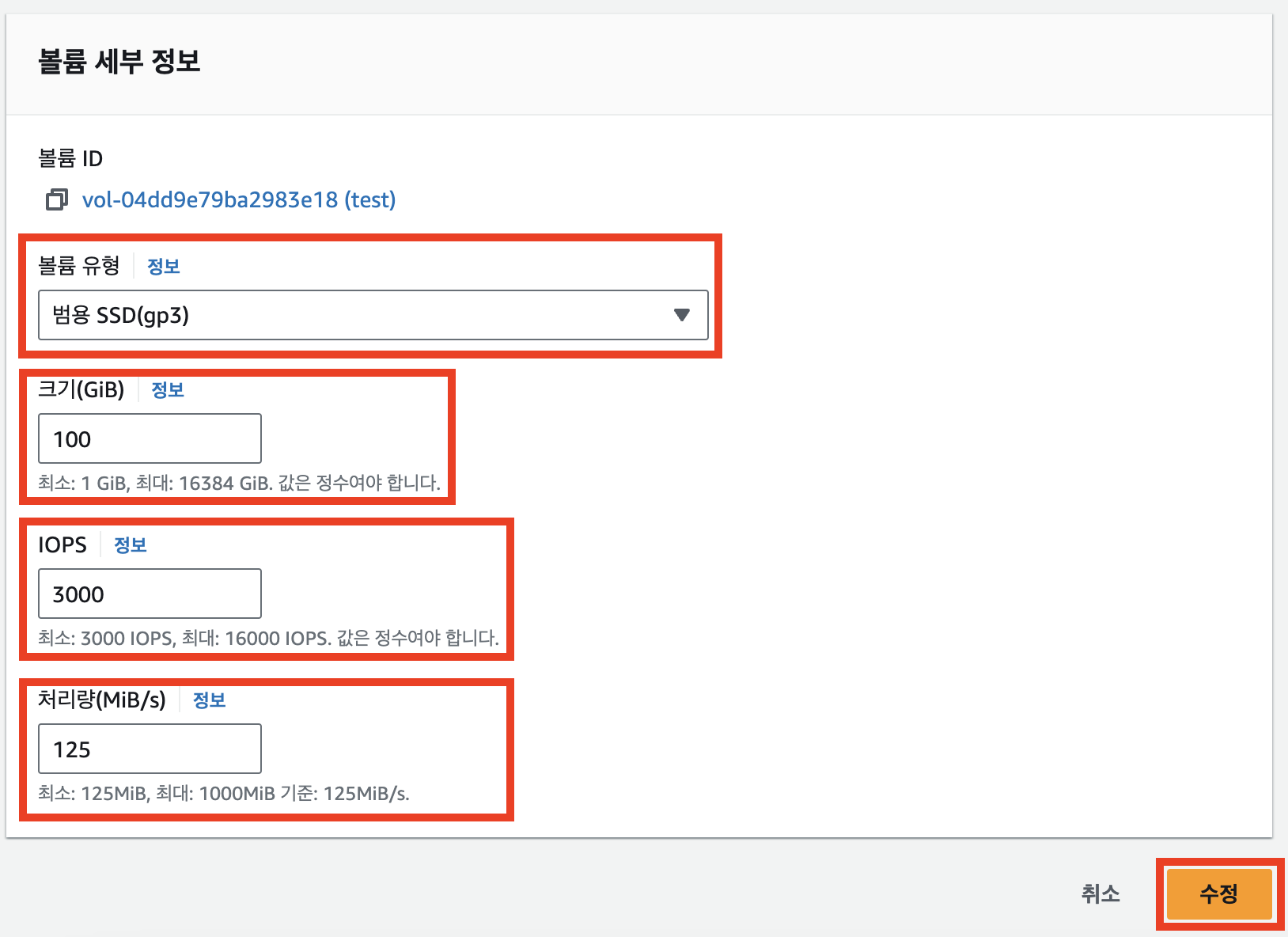Click the throughput hint mentioning 1000MiB

click(x=224, y=793)
